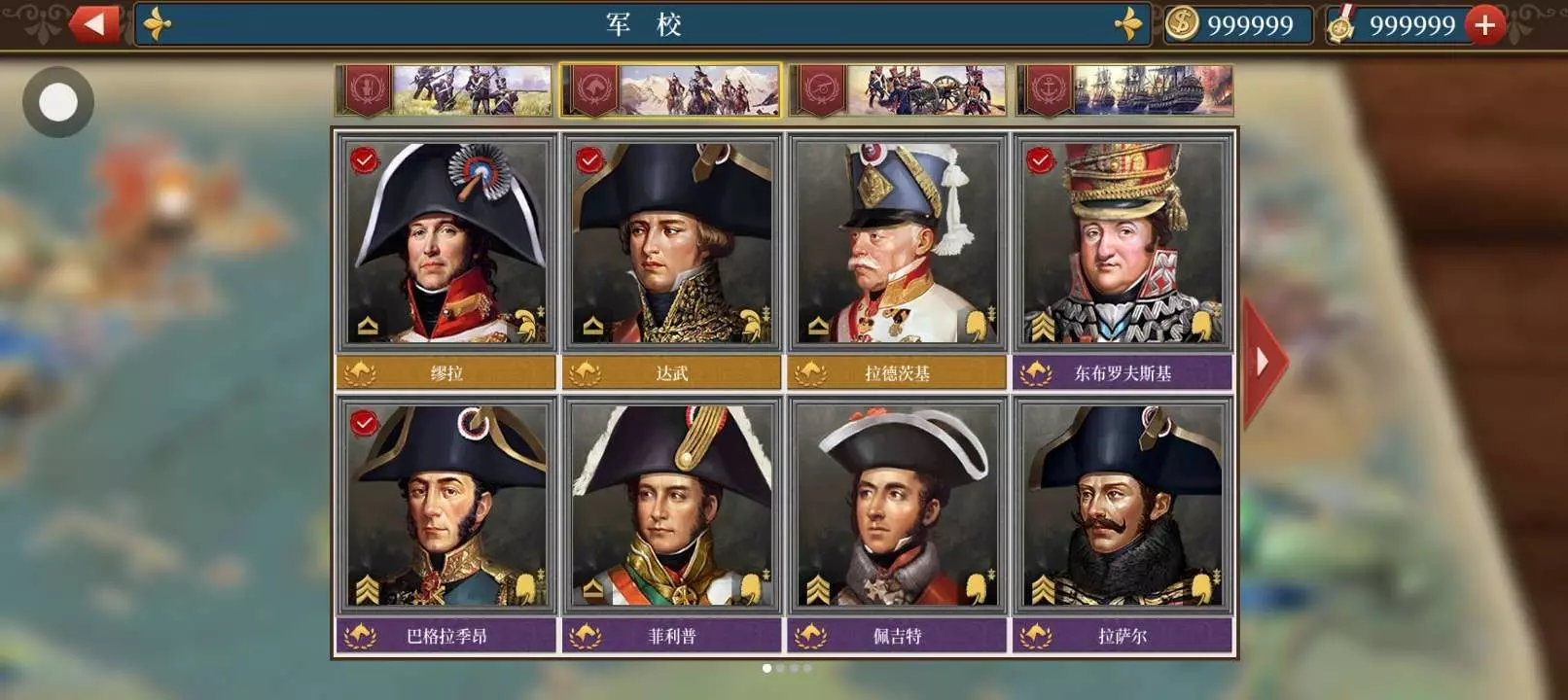This screenshot has height=700, width=1568.
Task: Select the 菲利普 name button
Action: (x=671, y=637)
